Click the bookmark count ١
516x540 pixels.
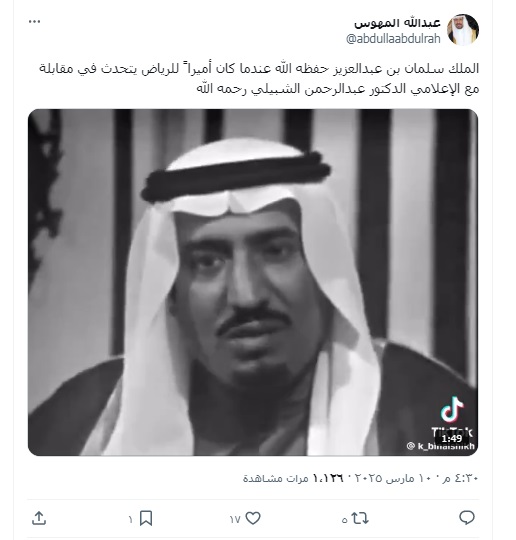click(131, 519)
